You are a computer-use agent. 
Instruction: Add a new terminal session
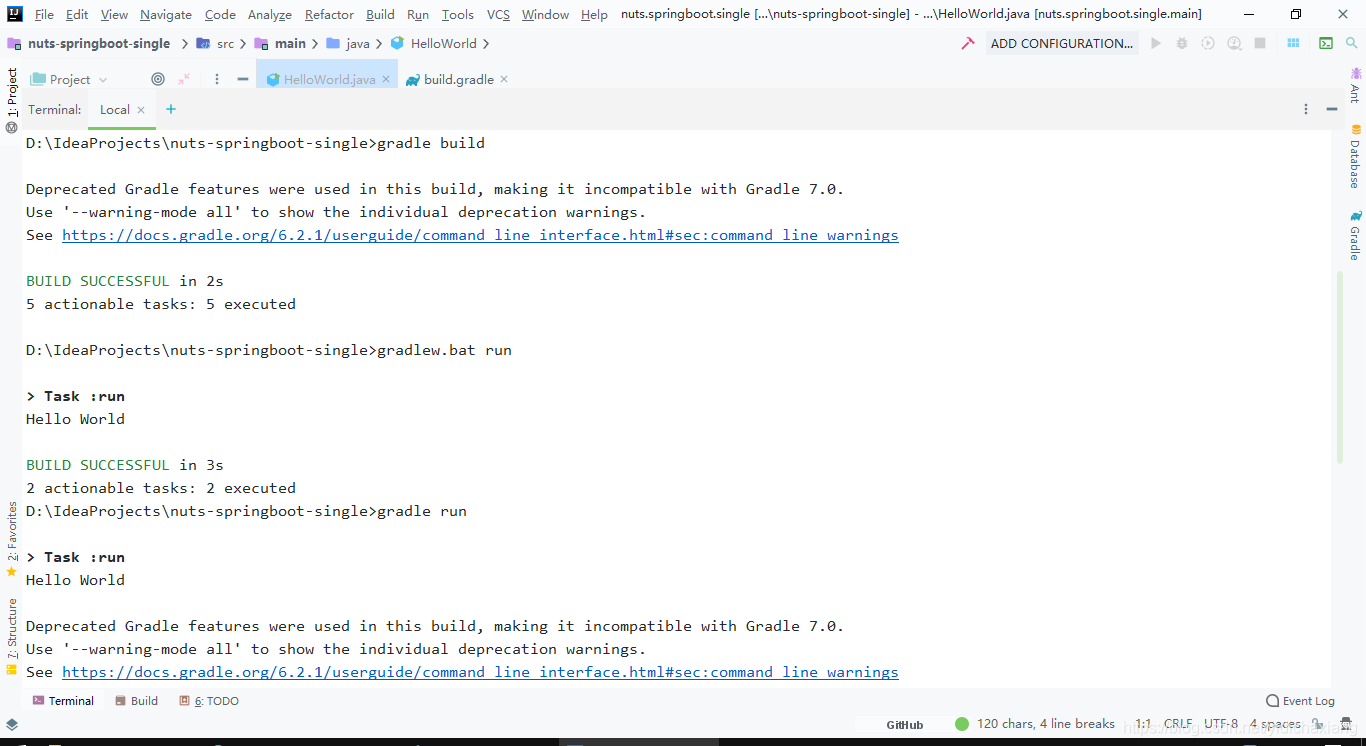(171, 109)
